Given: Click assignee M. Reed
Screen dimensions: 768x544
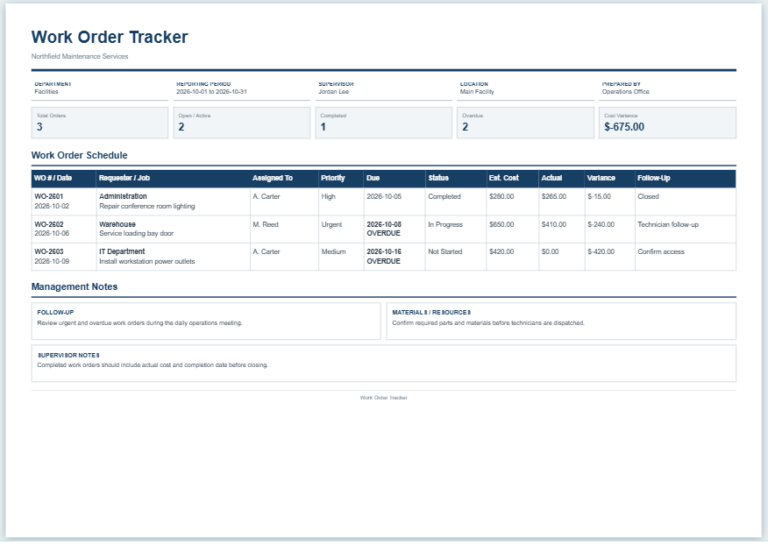Looking at the screenshot, I should coord(265,224).
